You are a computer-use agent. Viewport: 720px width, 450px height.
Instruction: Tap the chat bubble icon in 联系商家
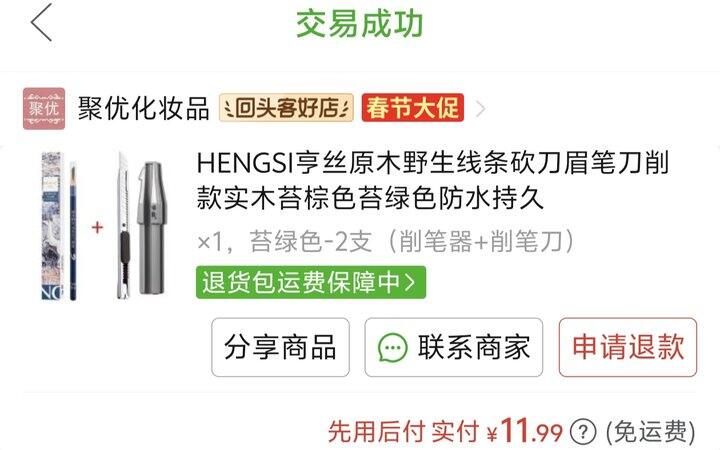point(393,348)
